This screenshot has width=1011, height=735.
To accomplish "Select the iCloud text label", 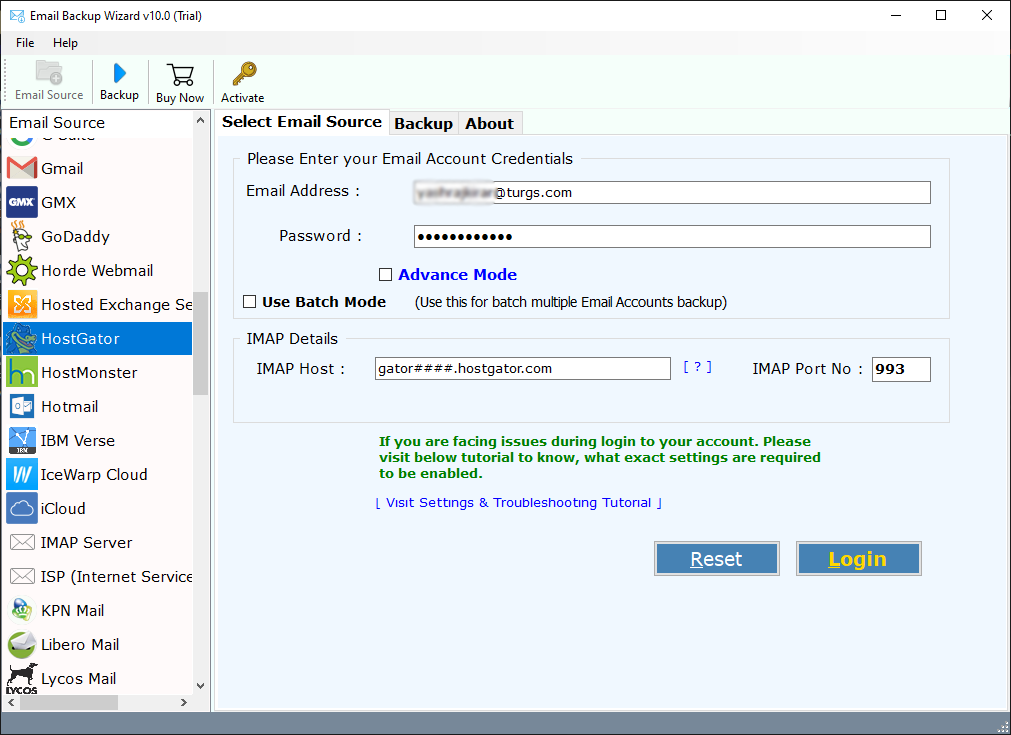I will tap(63, 509).
